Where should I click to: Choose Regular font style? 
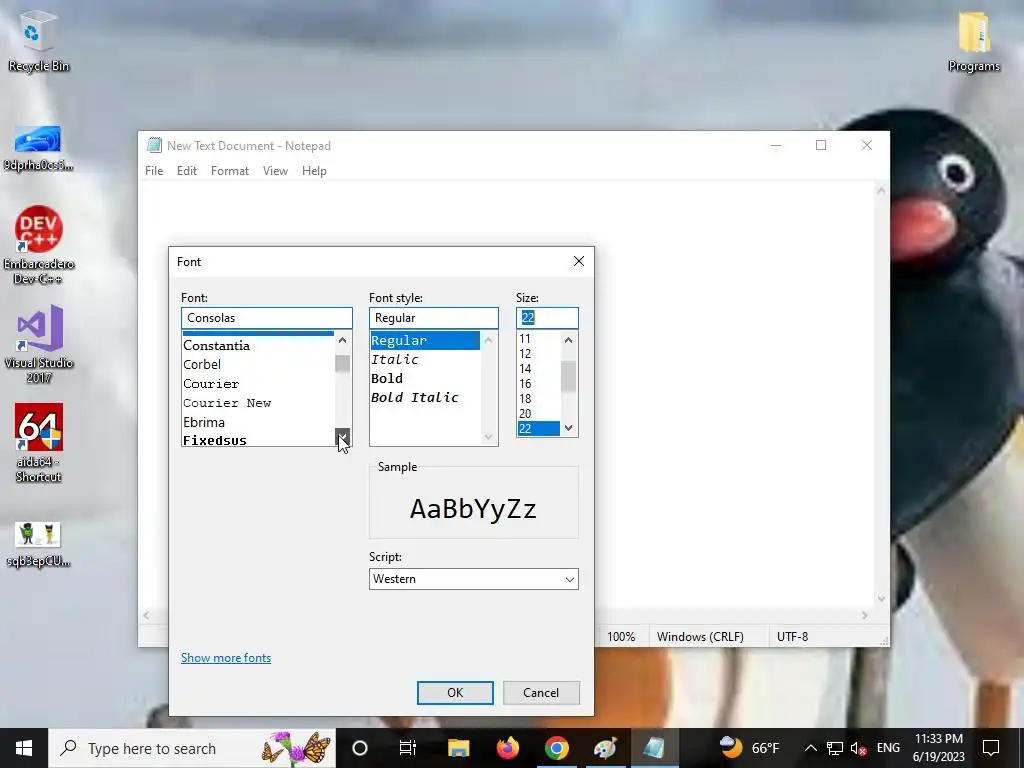(425, 340)
